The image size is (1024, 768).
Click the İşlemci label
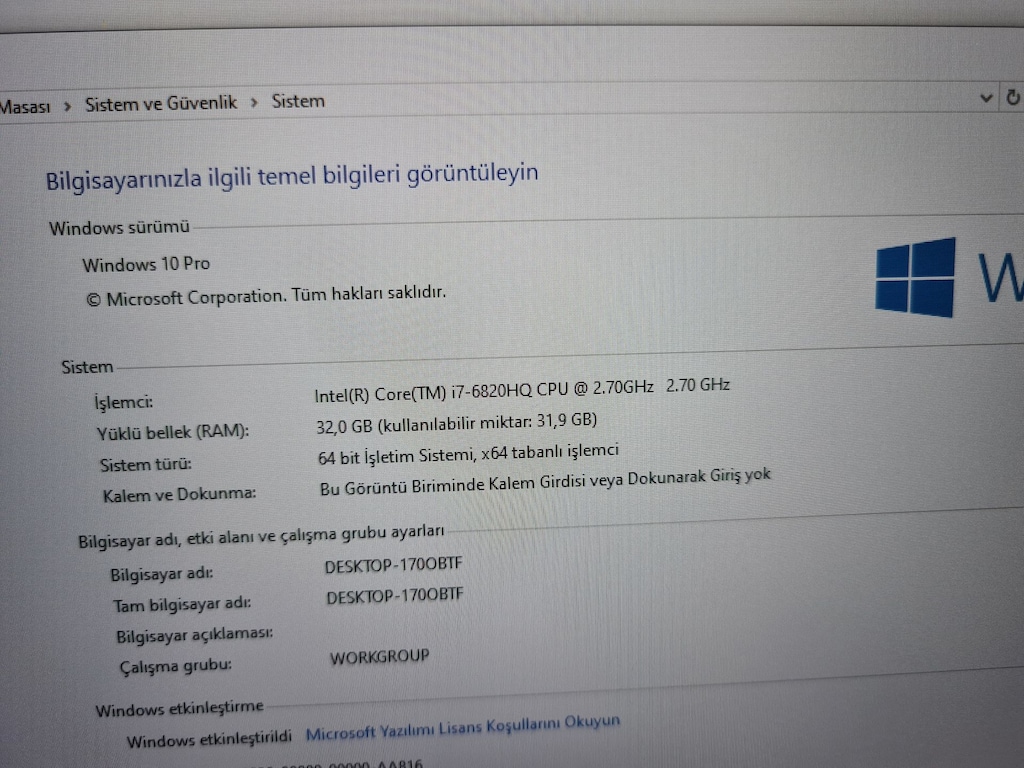[x=124, y=402]
